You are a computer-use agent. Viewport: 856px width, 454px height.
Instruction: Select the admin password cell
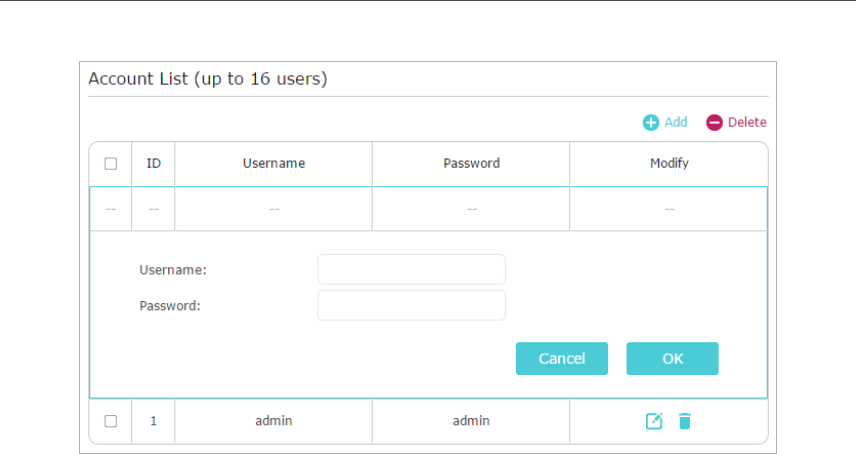pyautogui.click(x=471, y=421)
